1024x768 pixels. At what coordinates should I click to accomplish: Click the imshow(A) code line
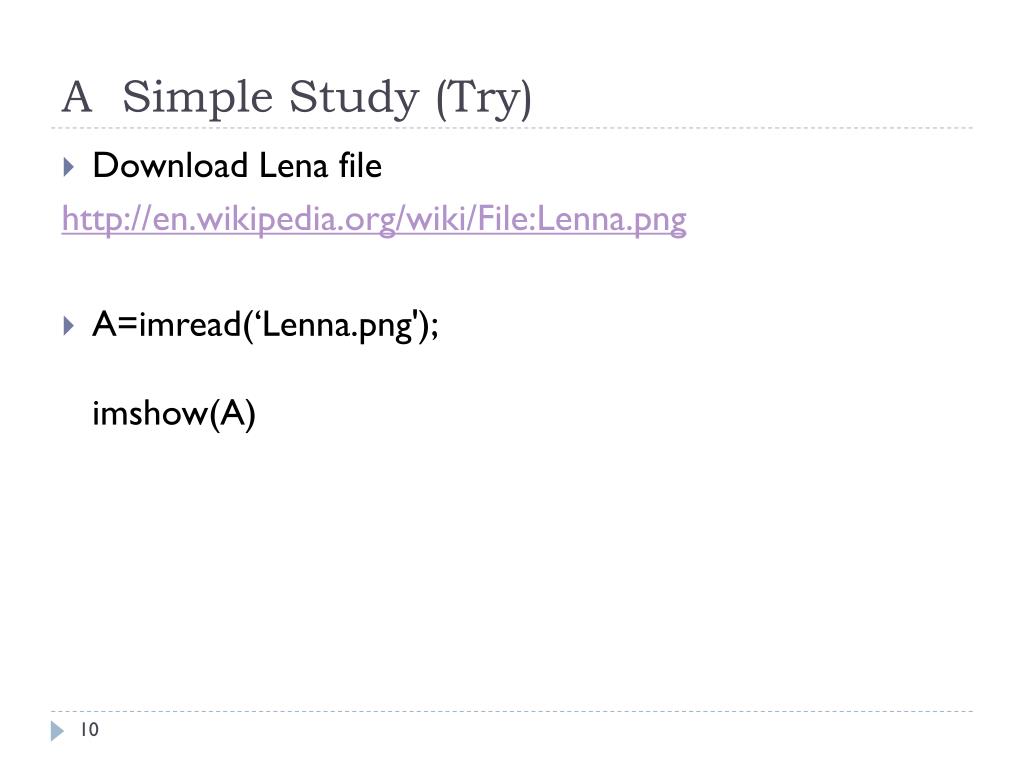point(174,413)
